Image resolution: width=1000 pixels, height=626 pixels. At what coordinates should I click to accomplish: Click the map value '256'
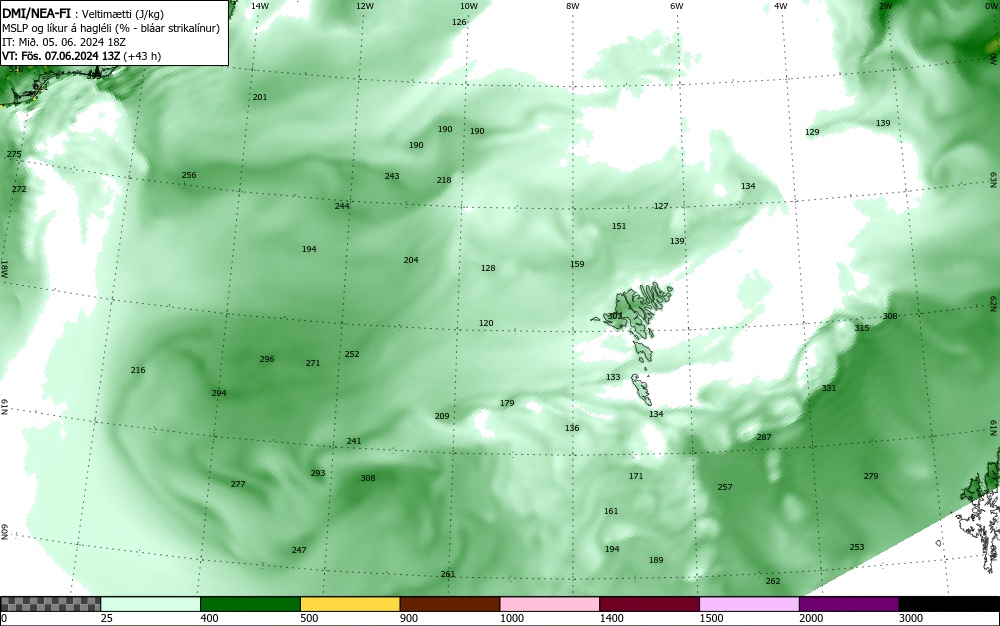point(189,175)
